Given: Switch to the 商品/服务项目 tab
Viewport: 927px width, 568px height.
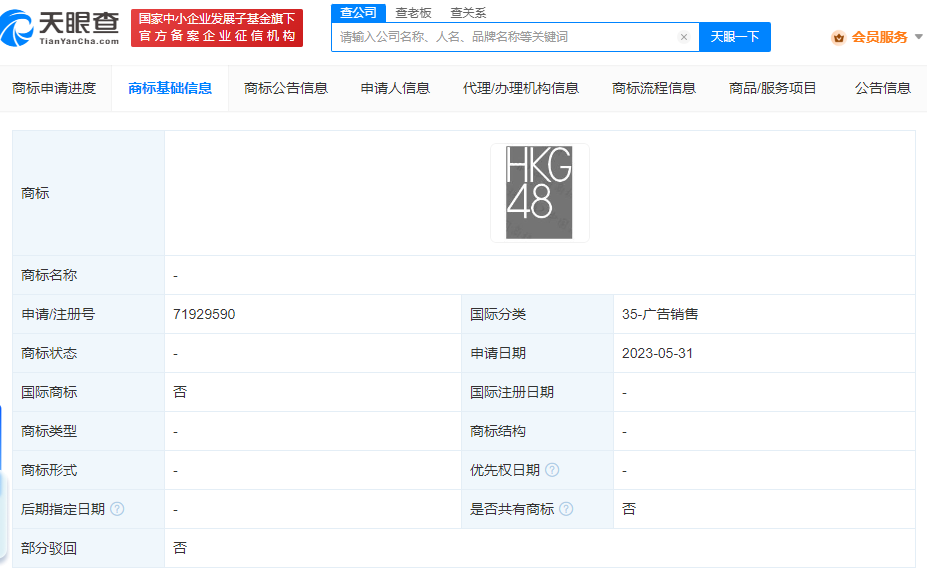Looking at the screenshot, I should [773, 89].
